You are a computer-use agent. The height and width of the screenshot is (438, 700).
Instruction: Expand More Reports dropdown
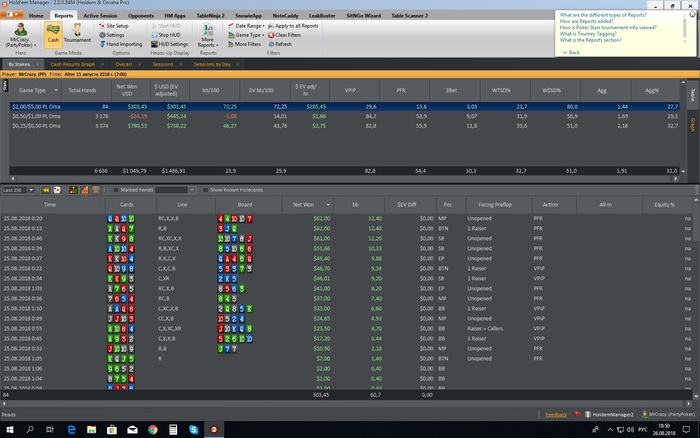(208, 36)
